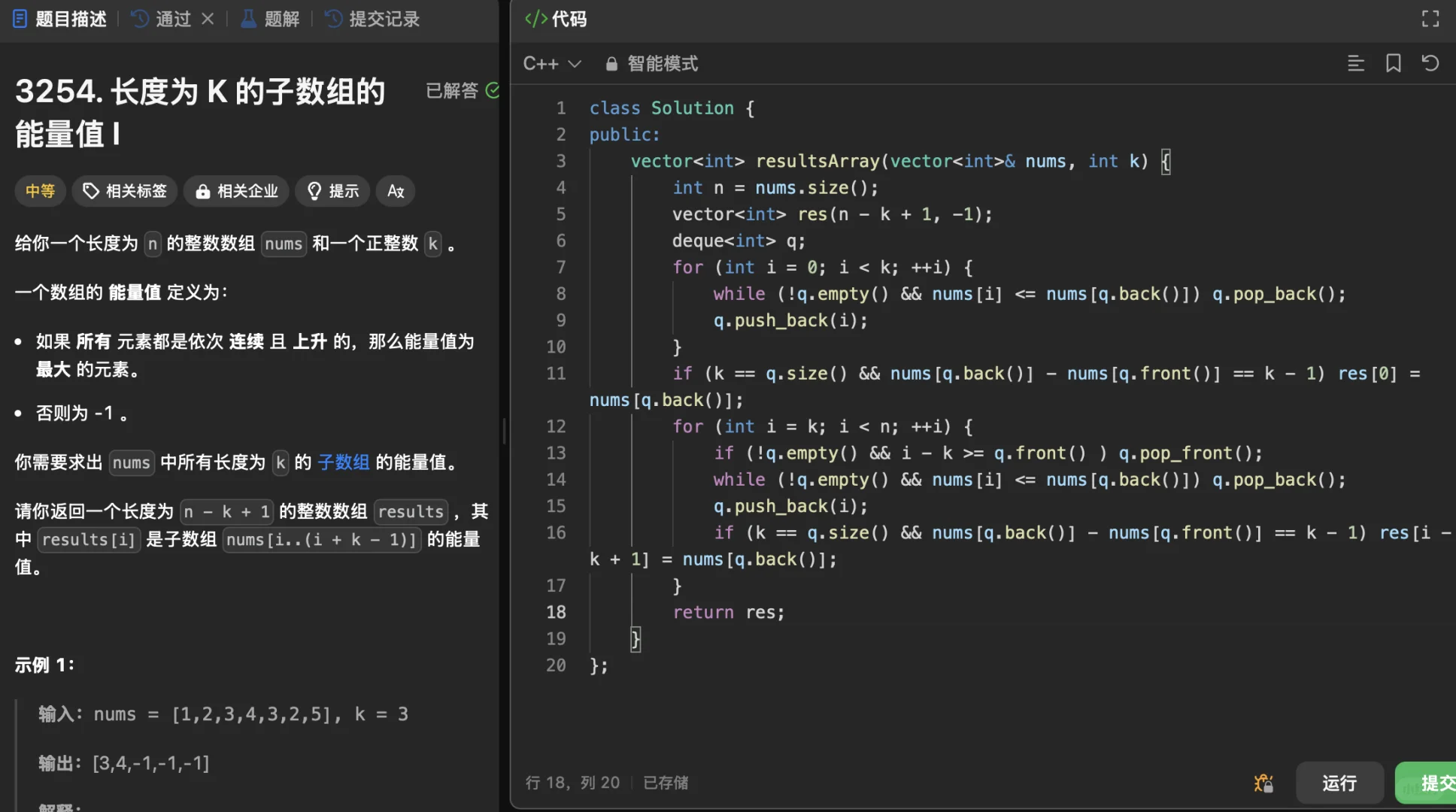Click the 示例 1 heading
1456x812 pixels.
tap(44, 665)
